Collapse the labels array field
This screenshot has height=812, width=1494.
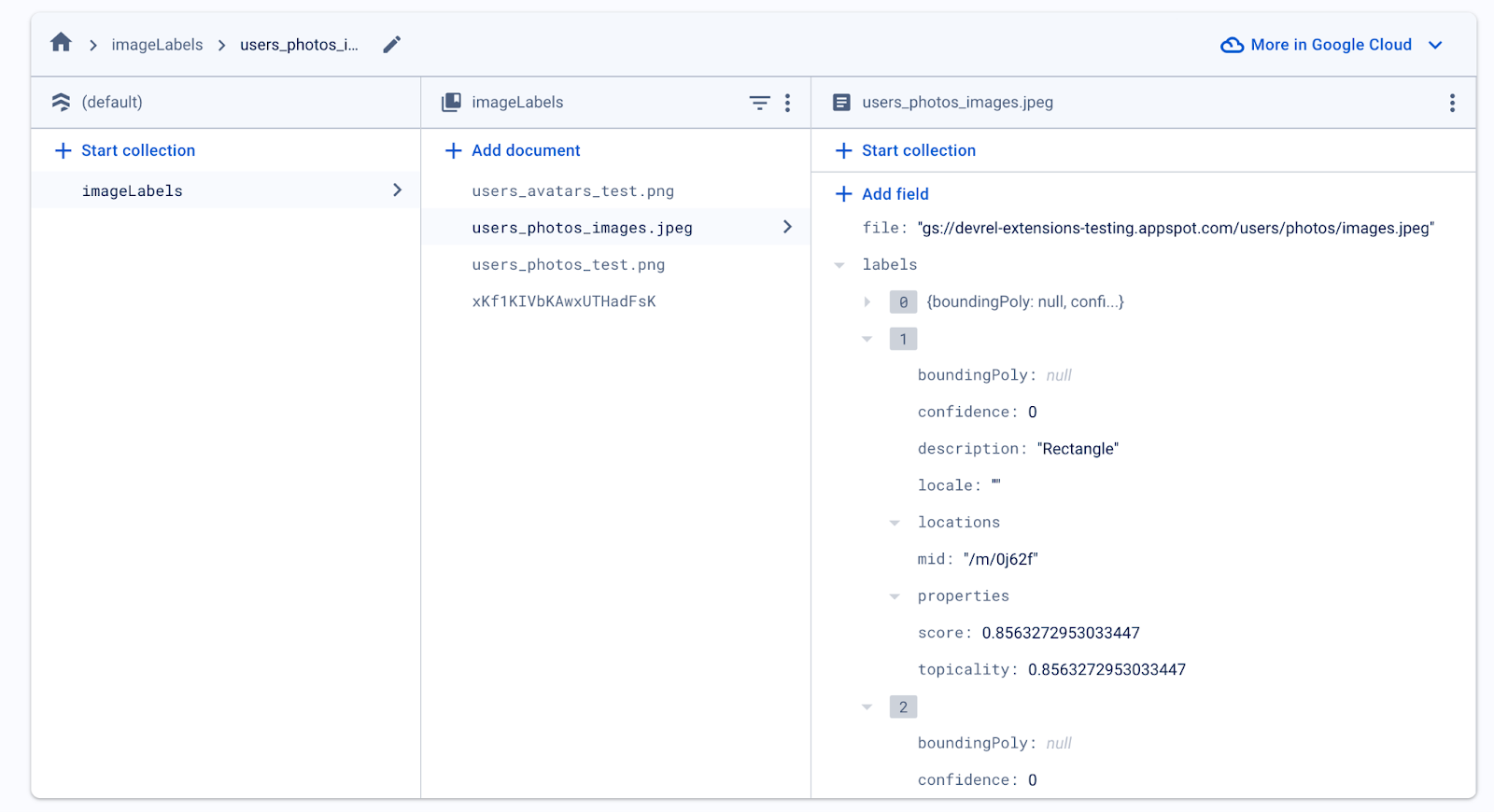point(839,265)
